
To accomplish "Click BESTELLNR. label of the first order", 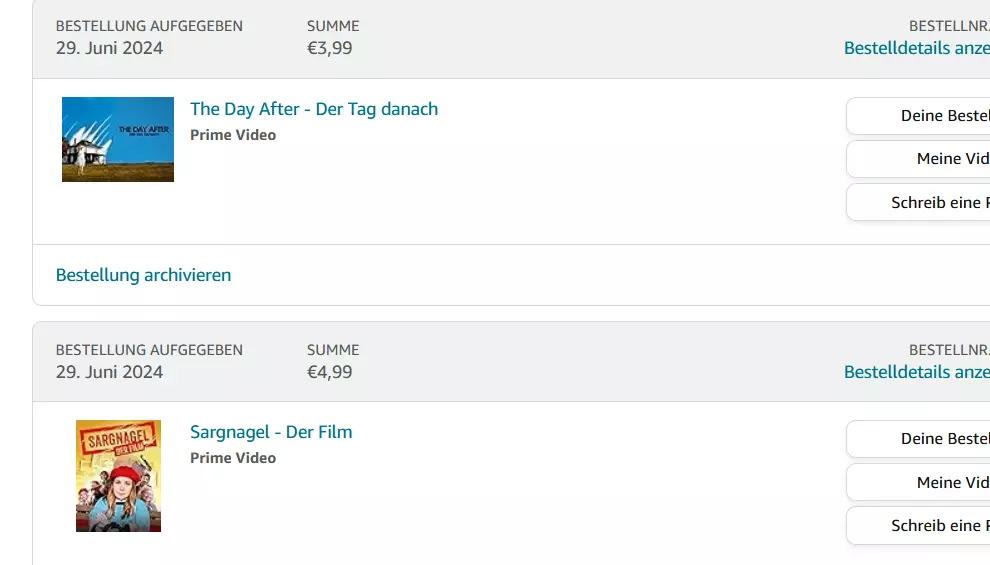I will pyautogui.click(x=949, y=26).
